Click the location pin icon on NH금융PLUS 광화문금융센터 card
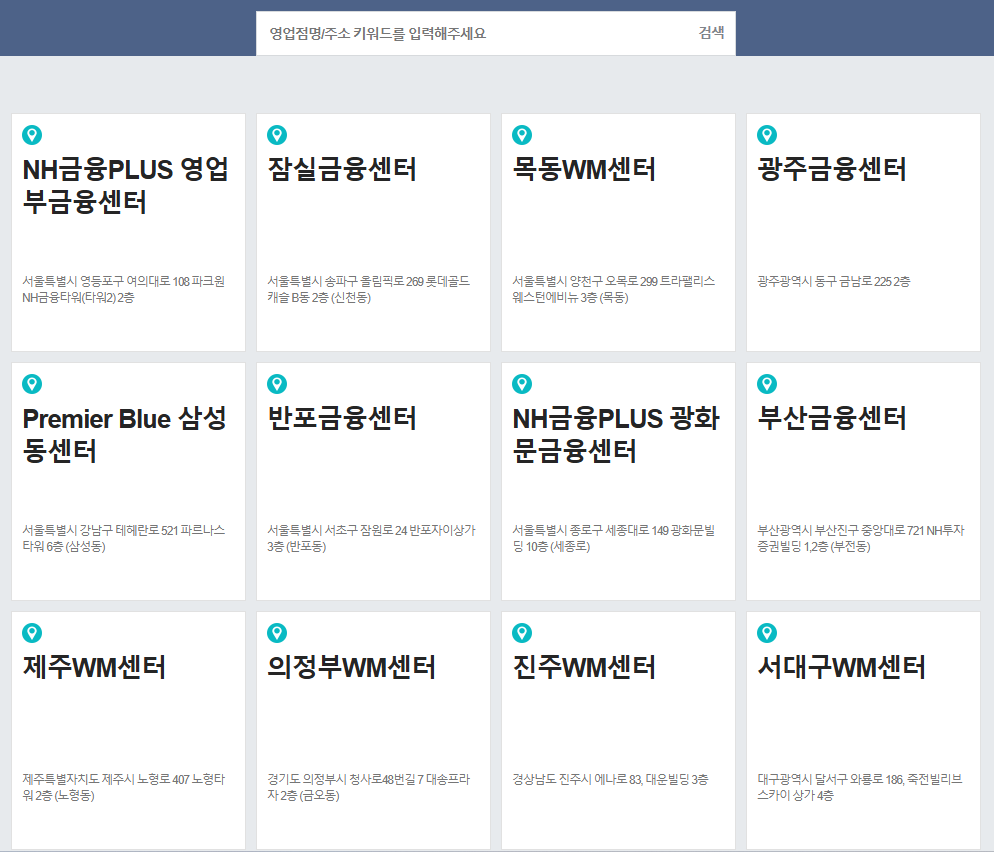 (x=522, y=382)
